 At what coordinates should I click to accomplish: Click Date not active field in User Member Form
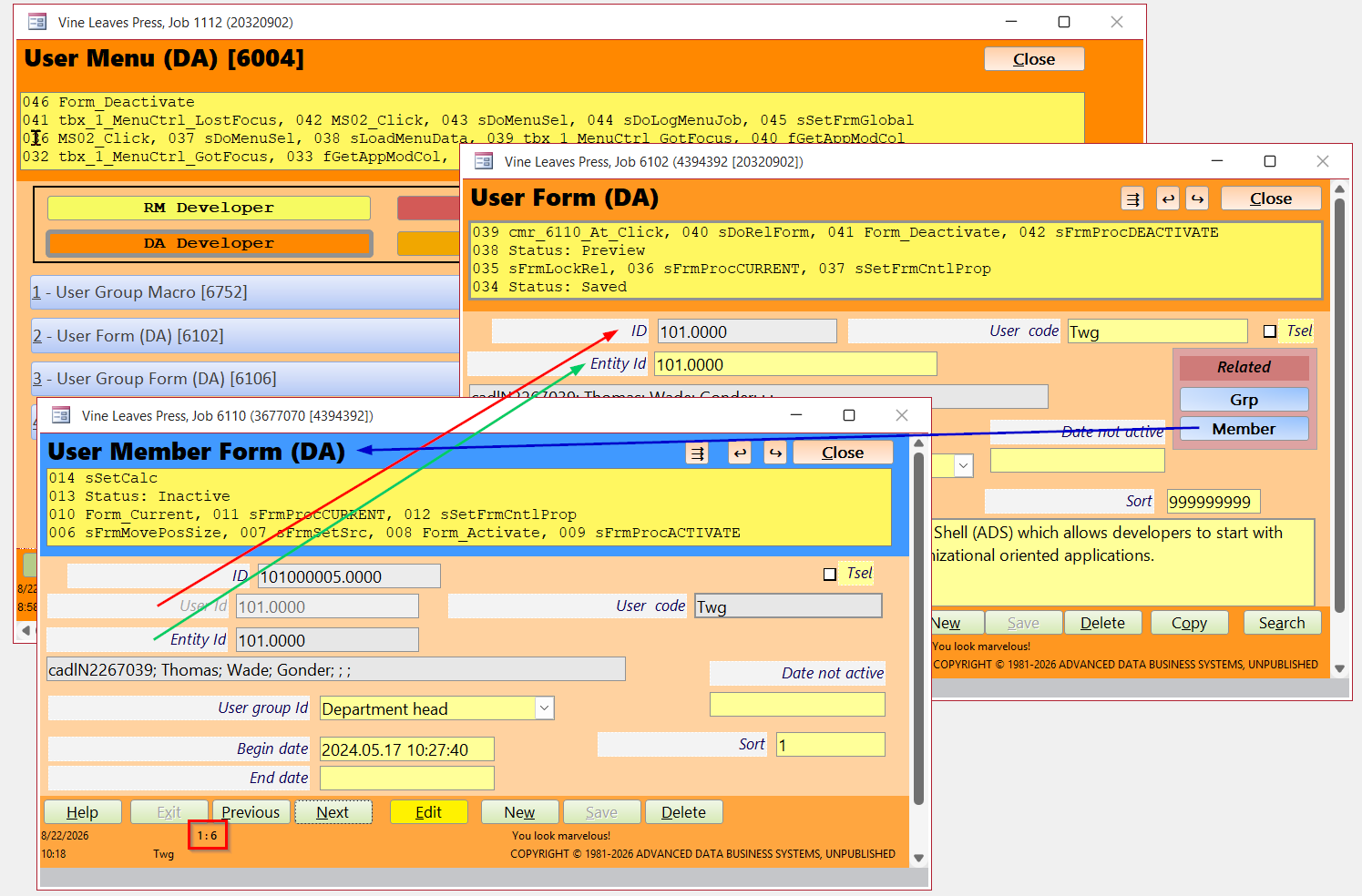click(x=797, y=705)
